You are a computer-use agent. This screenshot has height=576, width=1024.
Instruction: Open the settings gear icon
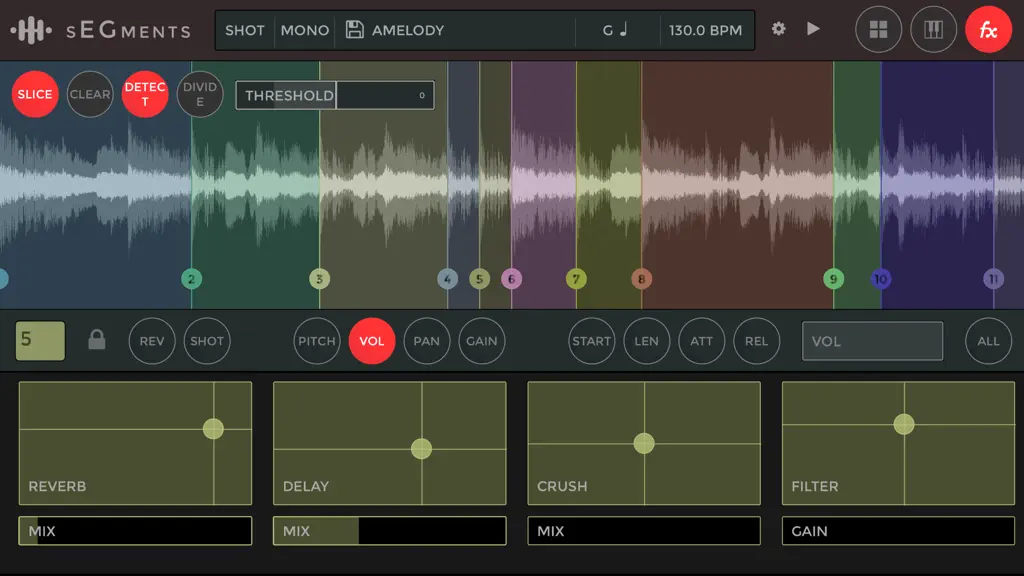click(x=778, y=29)
